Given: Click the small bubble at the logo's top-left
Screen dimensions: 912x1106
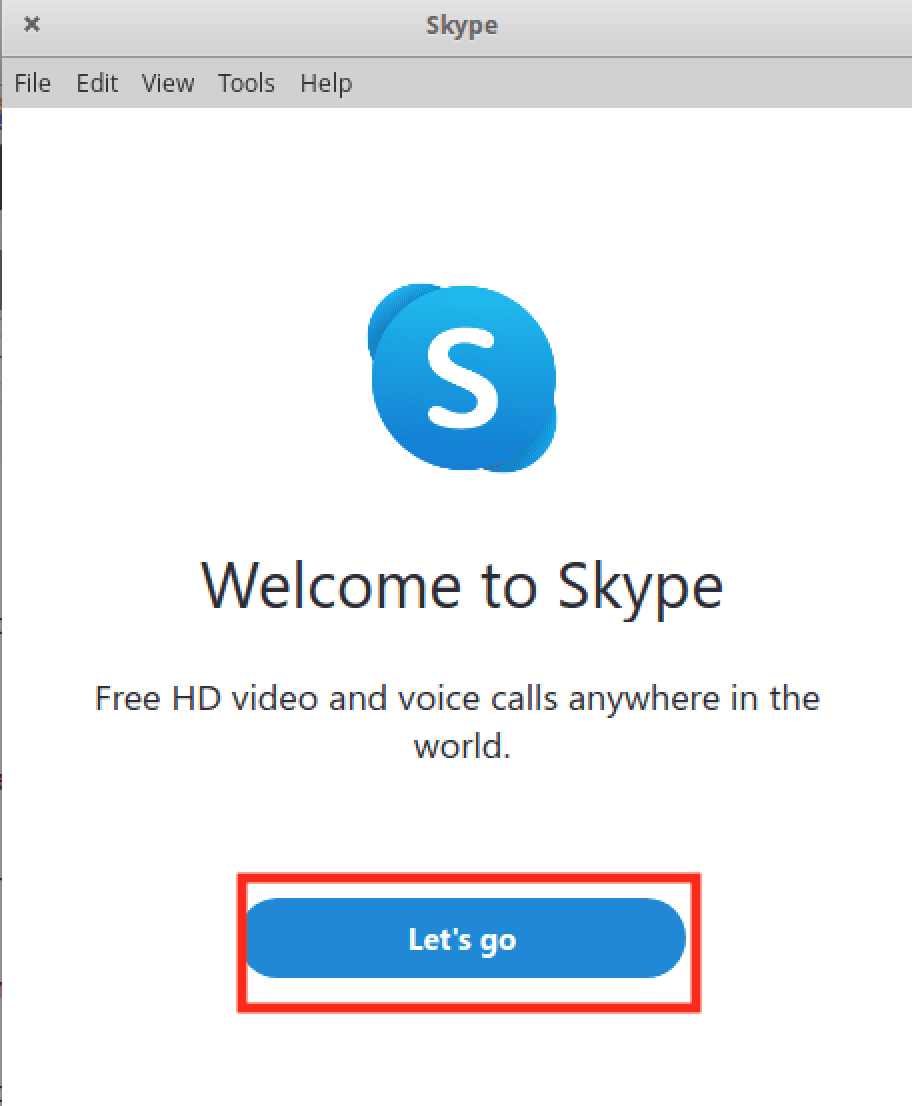Looking at the screenshot, I should pos(393,312).
